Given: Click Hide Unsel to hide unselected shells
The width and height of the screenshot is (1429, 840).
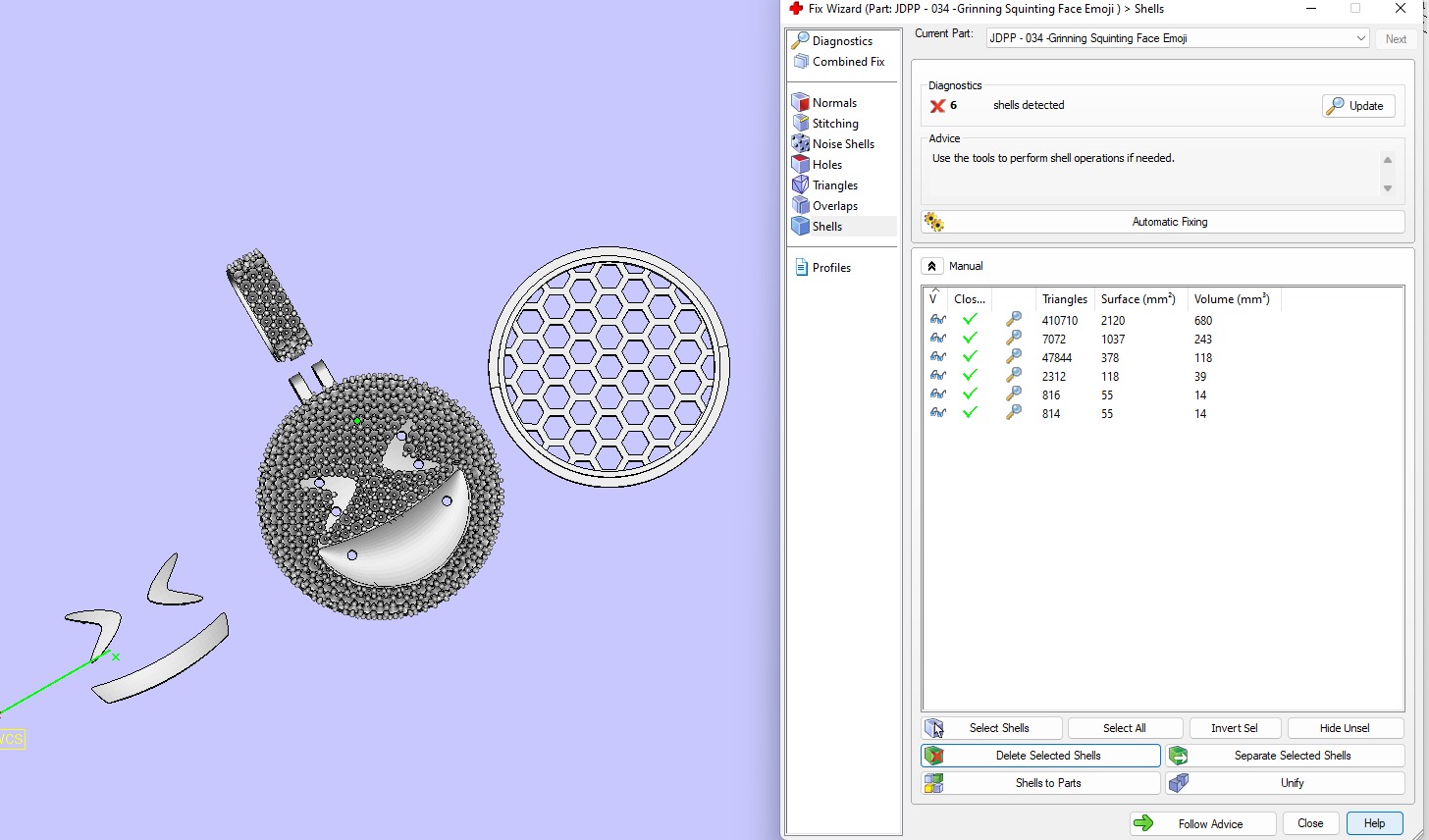Looking at the screenshot, I should (1346, 728).
